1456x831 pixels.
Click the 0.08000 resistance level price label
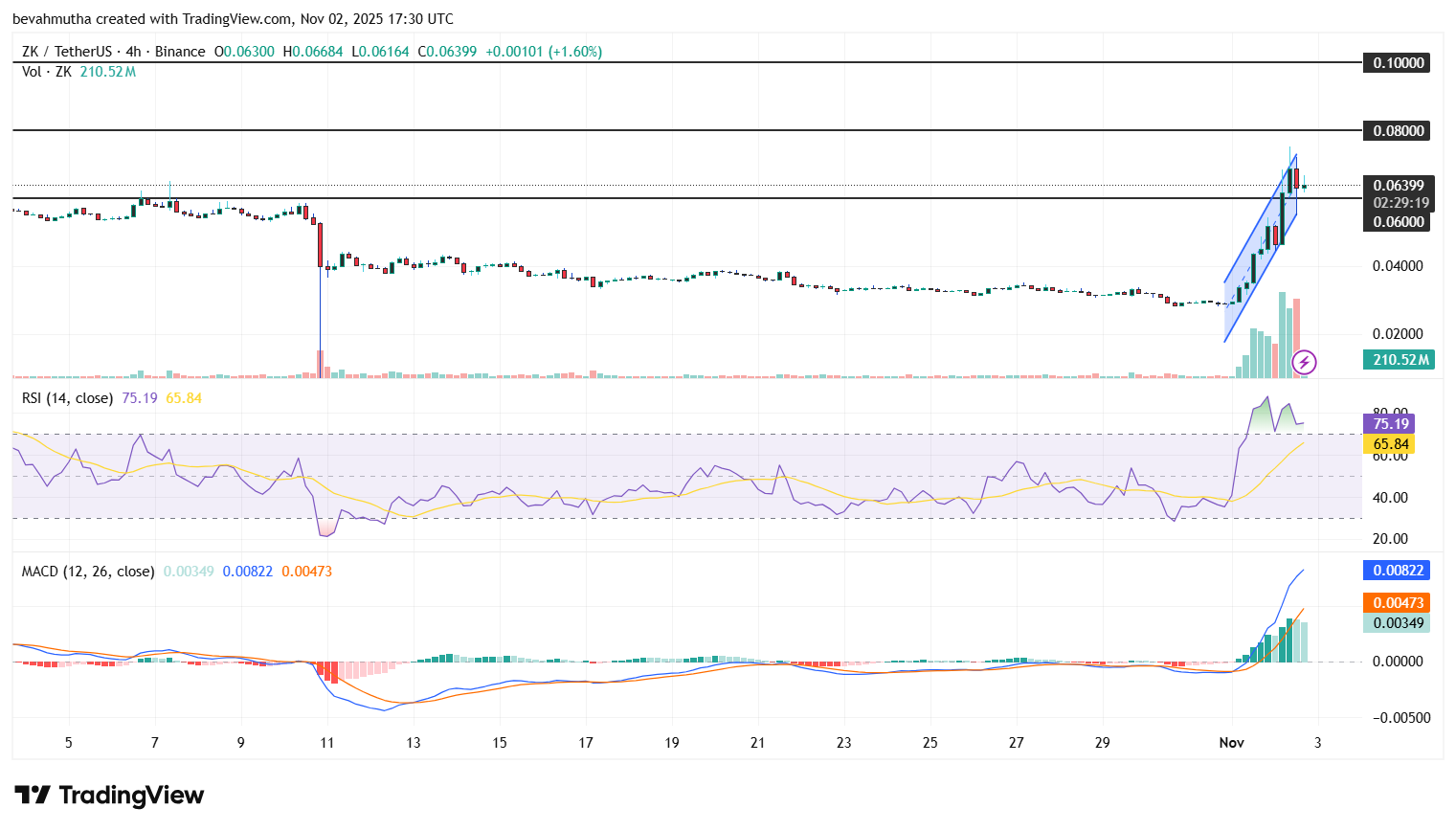pyautogui.click(x=1396, y=130)
